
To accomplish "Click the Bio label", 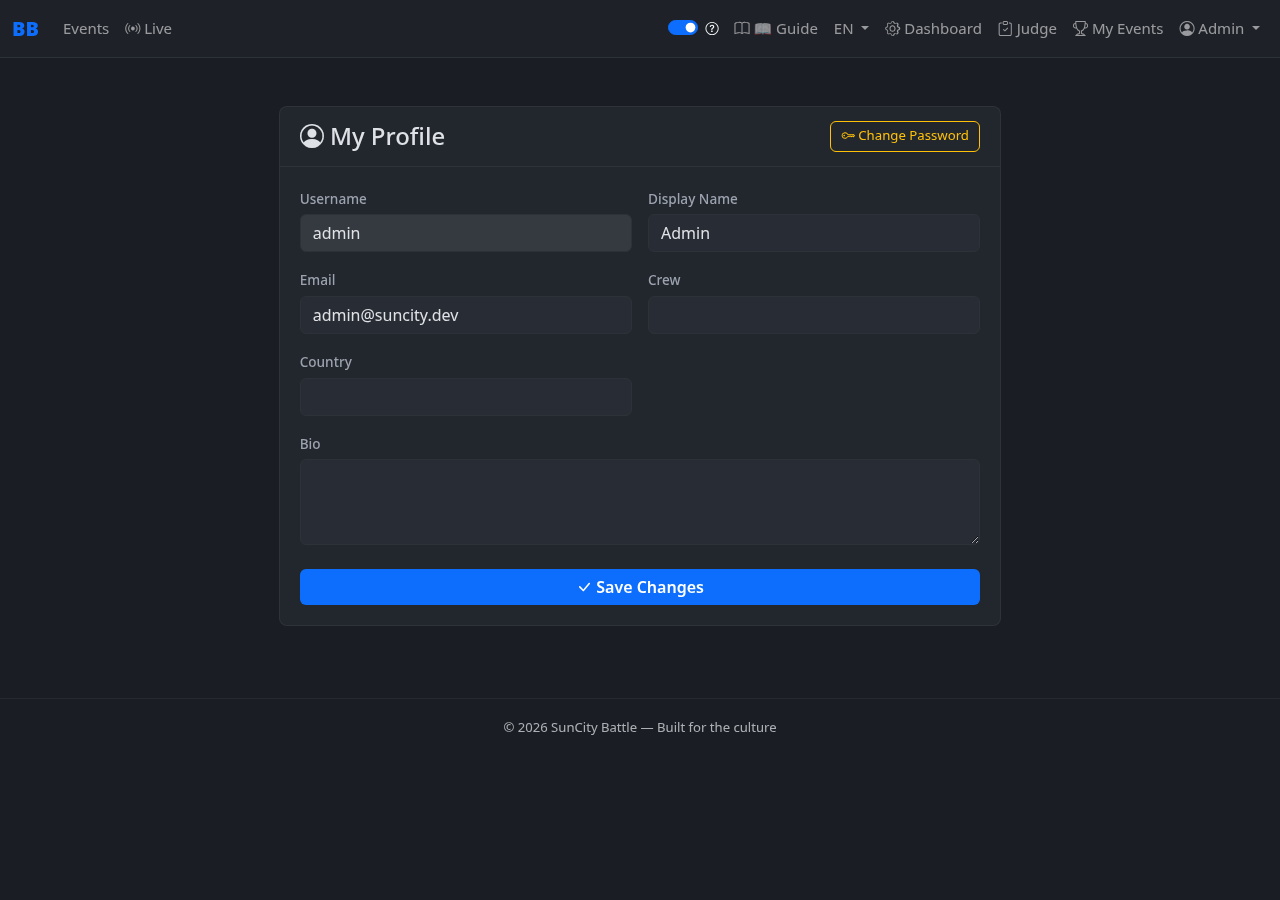I will pos(310,444).
